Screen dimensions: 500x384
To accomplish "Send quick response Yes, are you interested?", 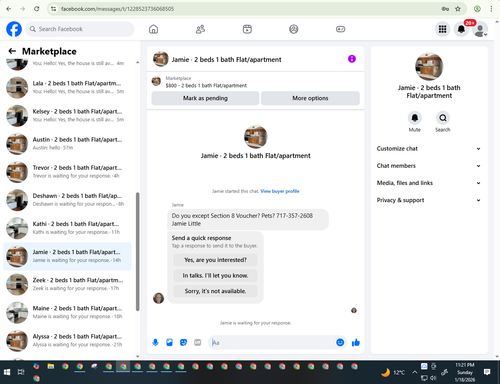I will pyautogui.click(x=215, y=260).
